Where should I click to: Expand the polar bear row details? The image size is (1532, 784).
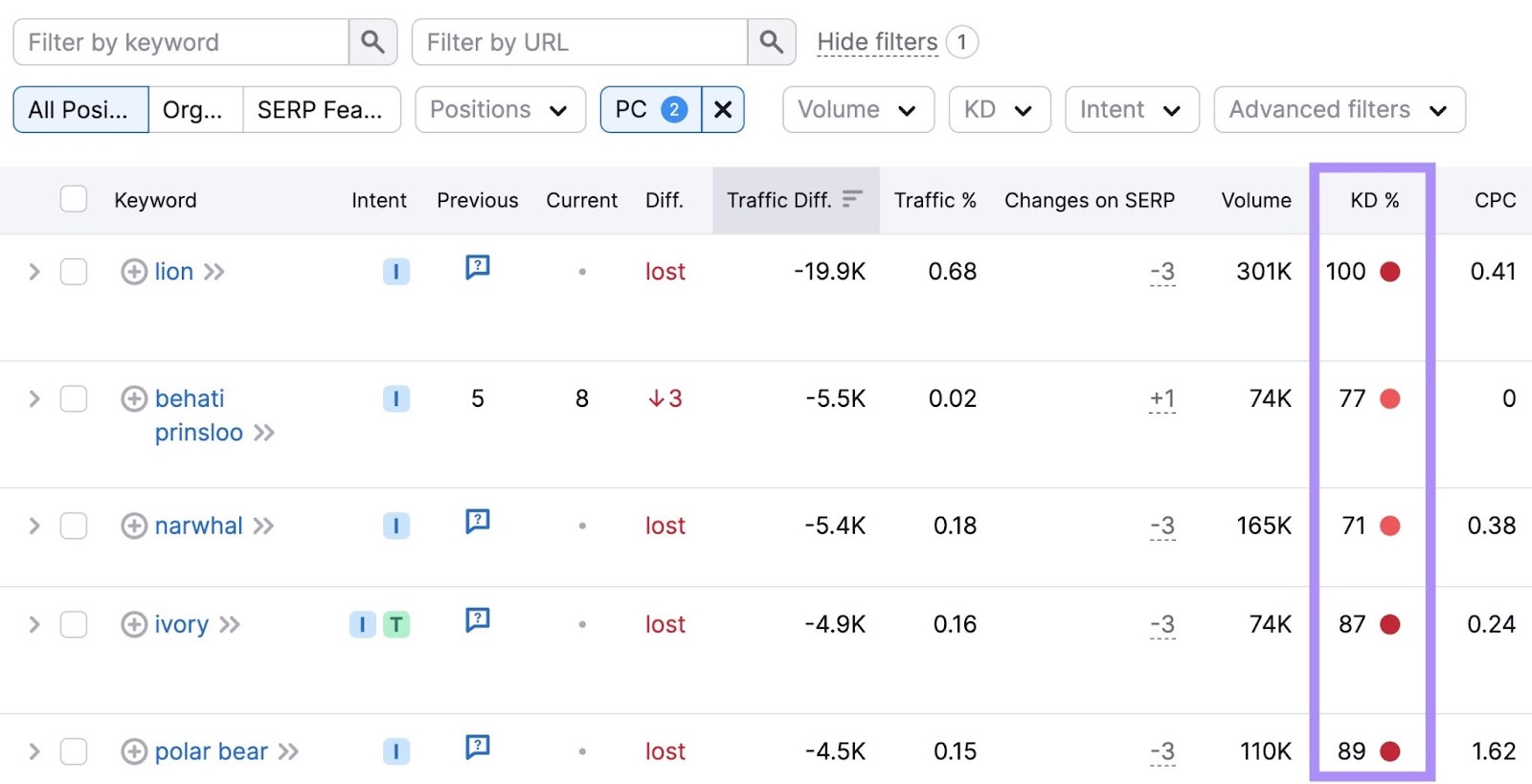click(34, 751)
